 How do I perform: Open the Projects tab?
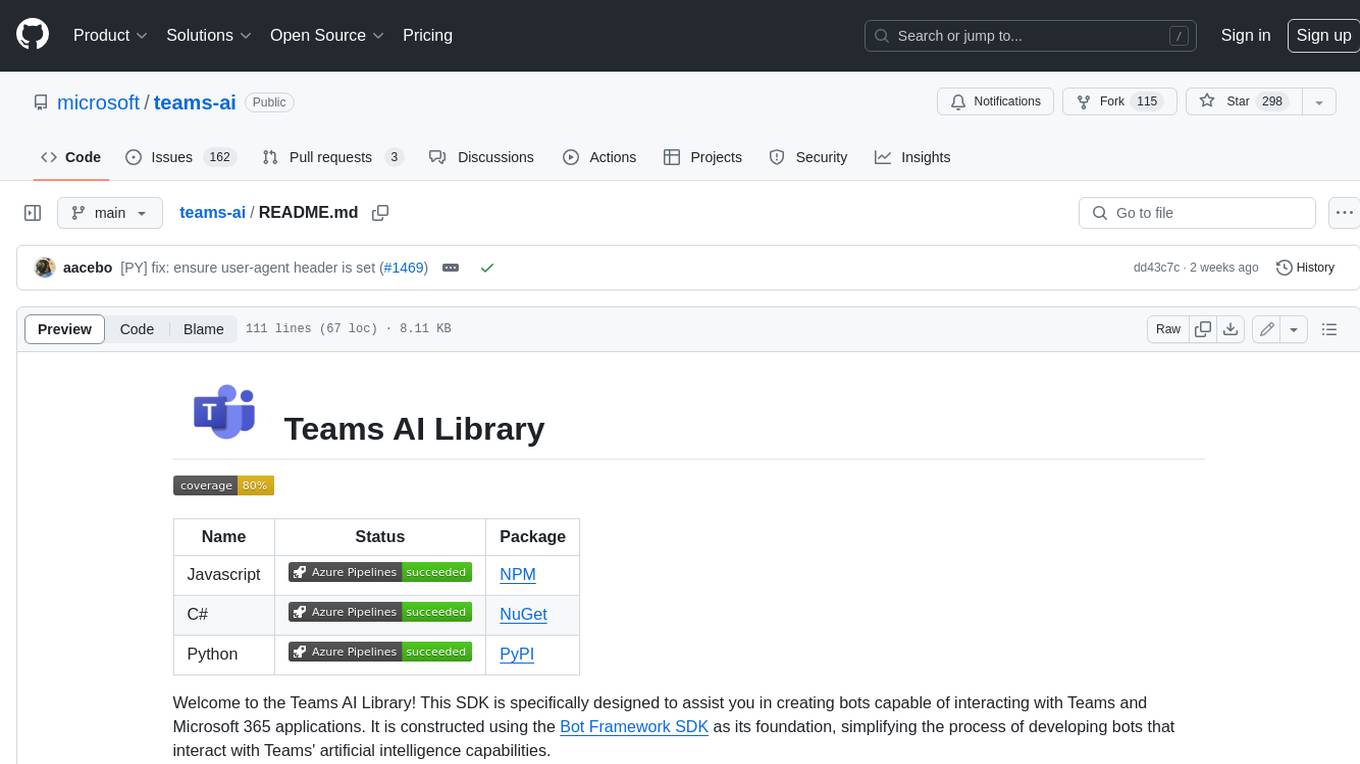(703, 157)
